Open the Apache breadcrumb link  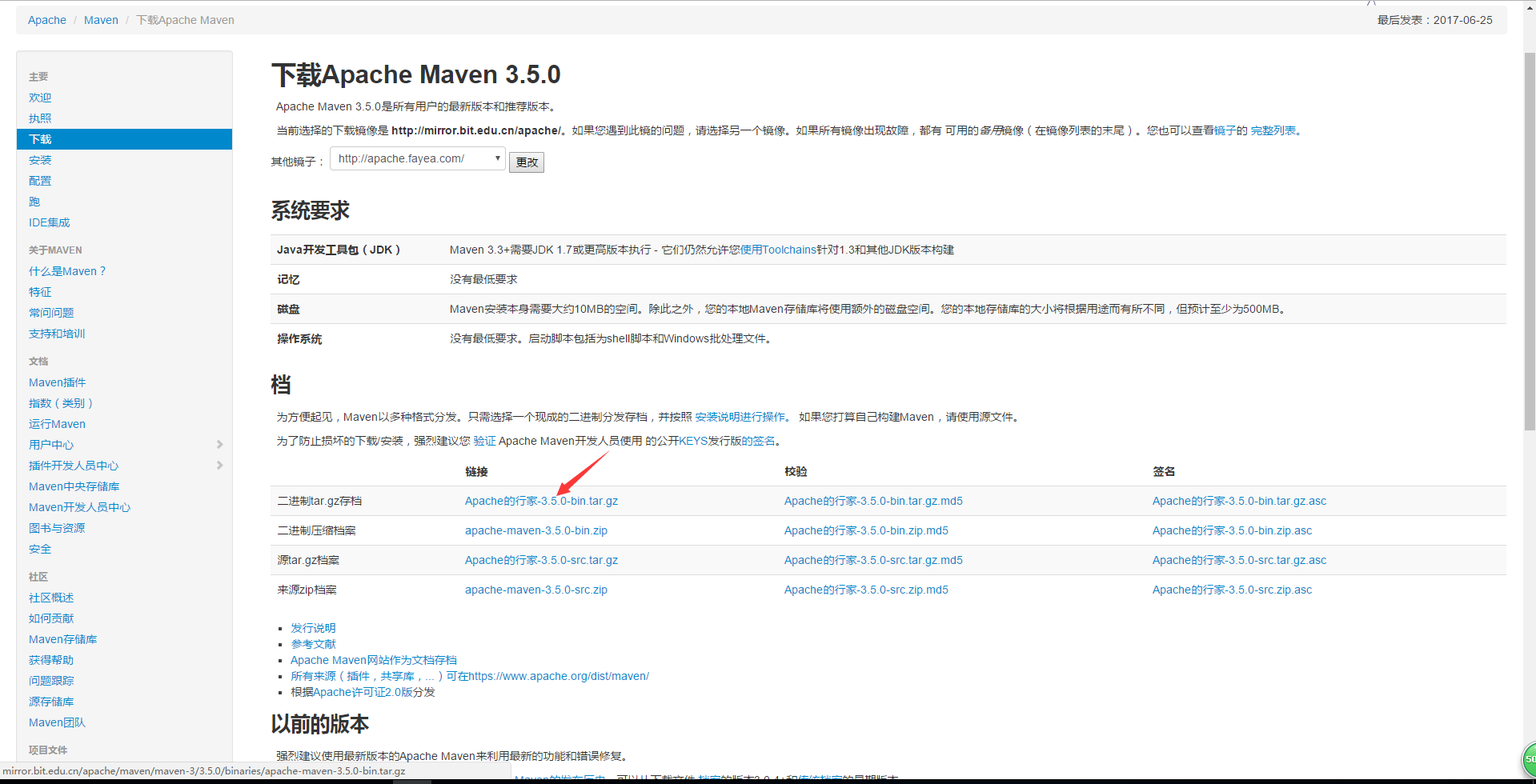(47, 20)
